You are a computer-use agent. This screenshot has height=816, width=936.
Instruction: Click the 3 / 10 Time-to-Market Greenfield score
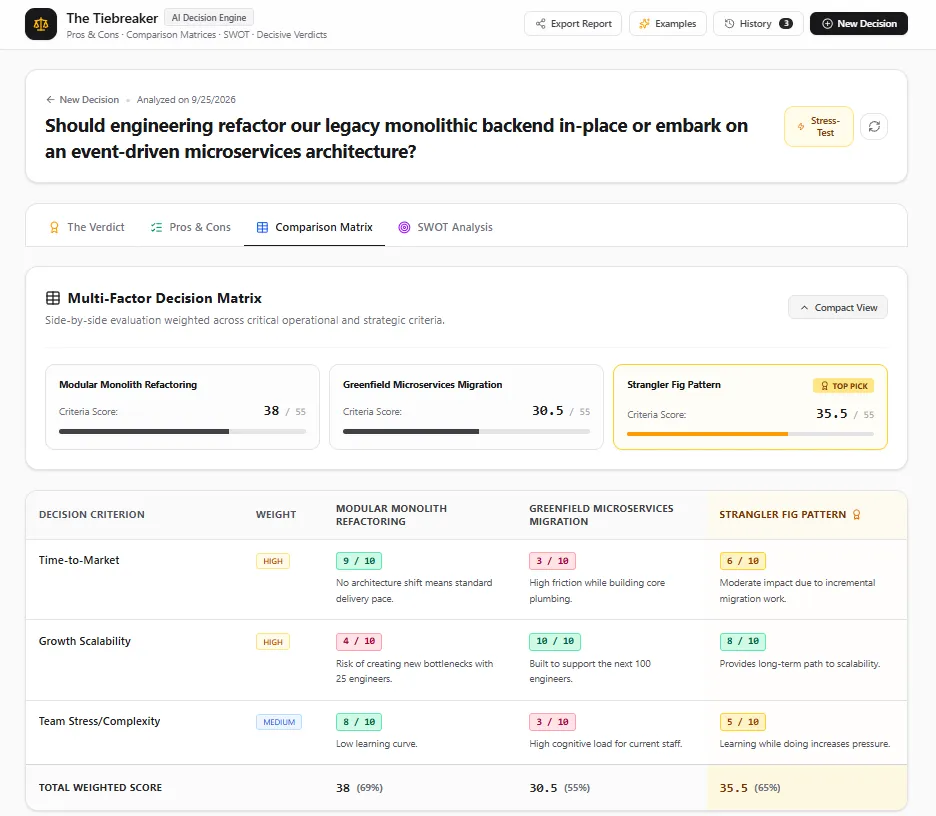[x=552, y=561]
